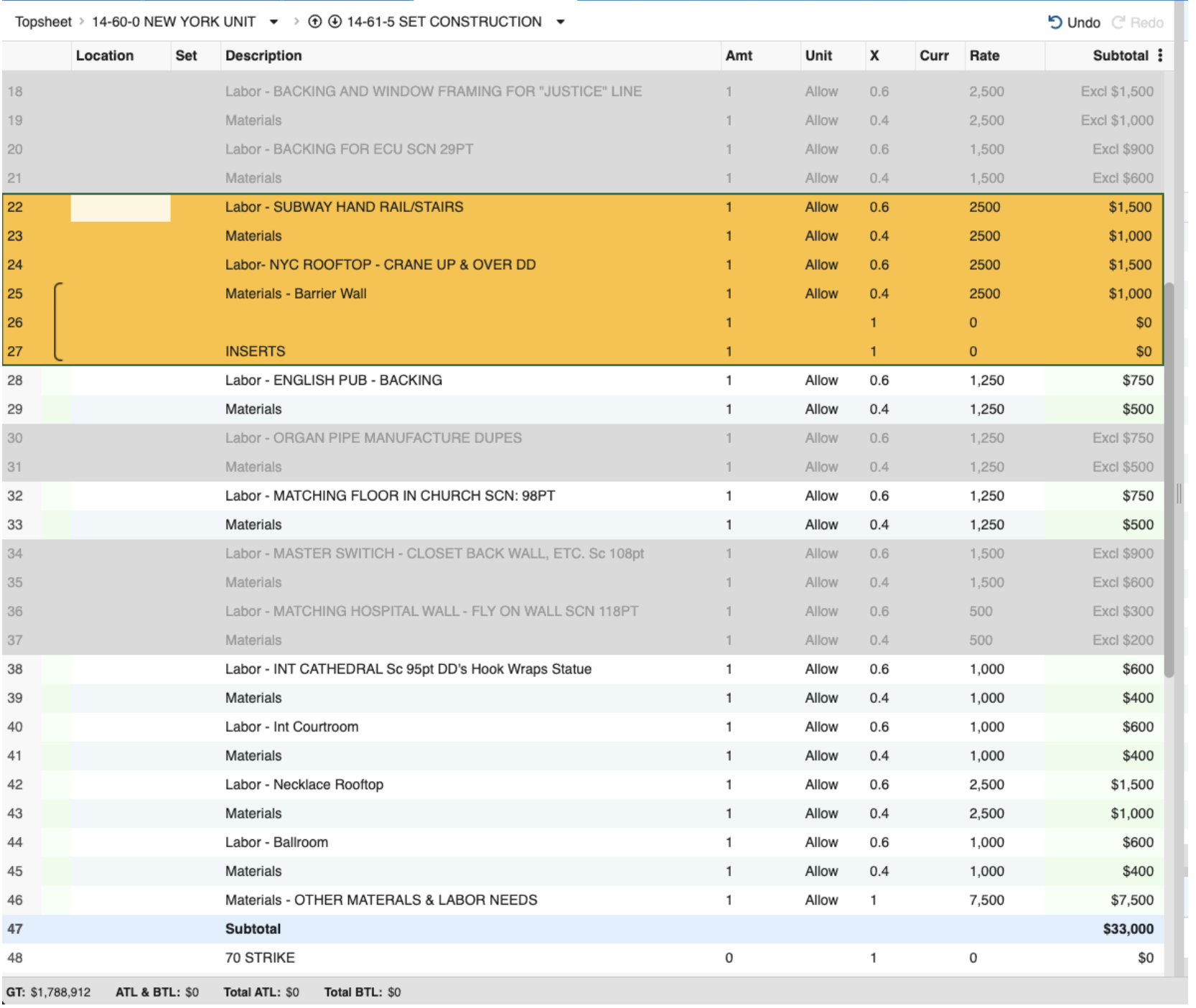This screenshot has width=1196, height=1008.
Task: Click row number 47 of Subtotal row
Action: (x=15, y=929)
